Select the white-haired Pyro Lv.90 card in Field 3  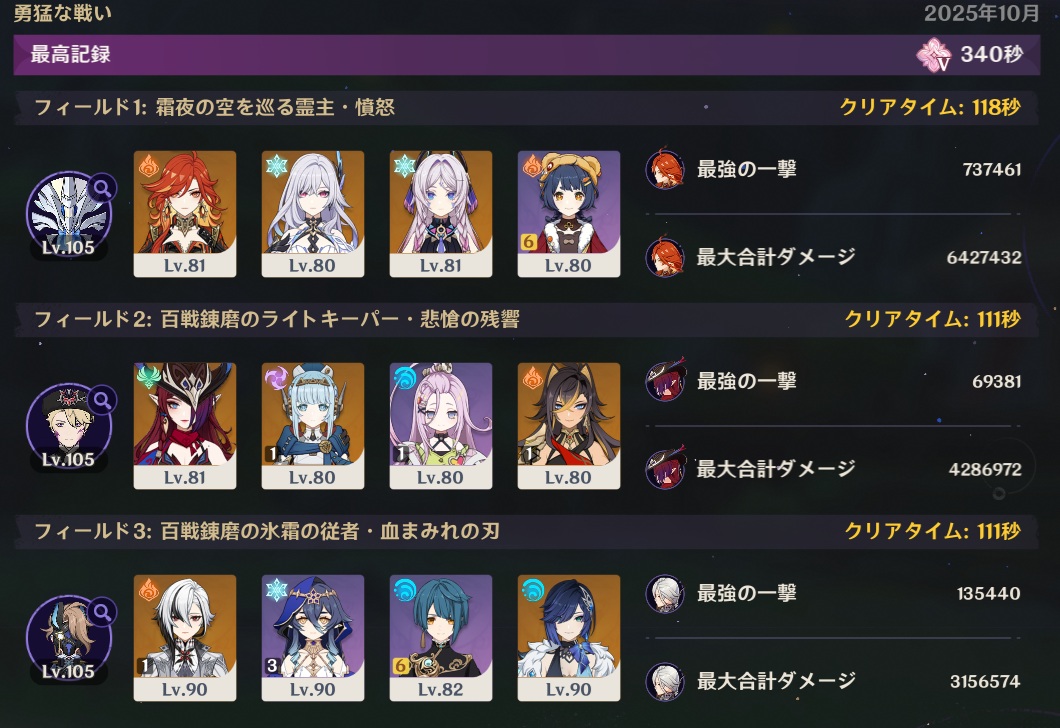[x=185, y=638]
